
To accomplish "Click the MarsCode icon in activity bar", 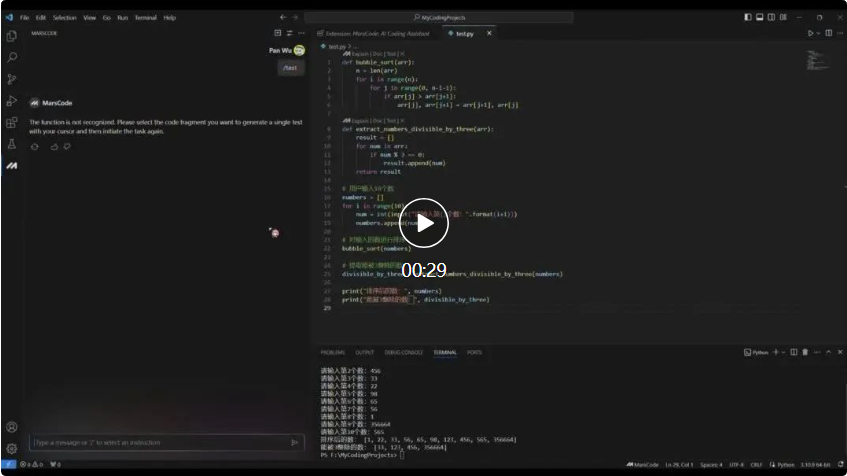I will (x=12, y=166).
